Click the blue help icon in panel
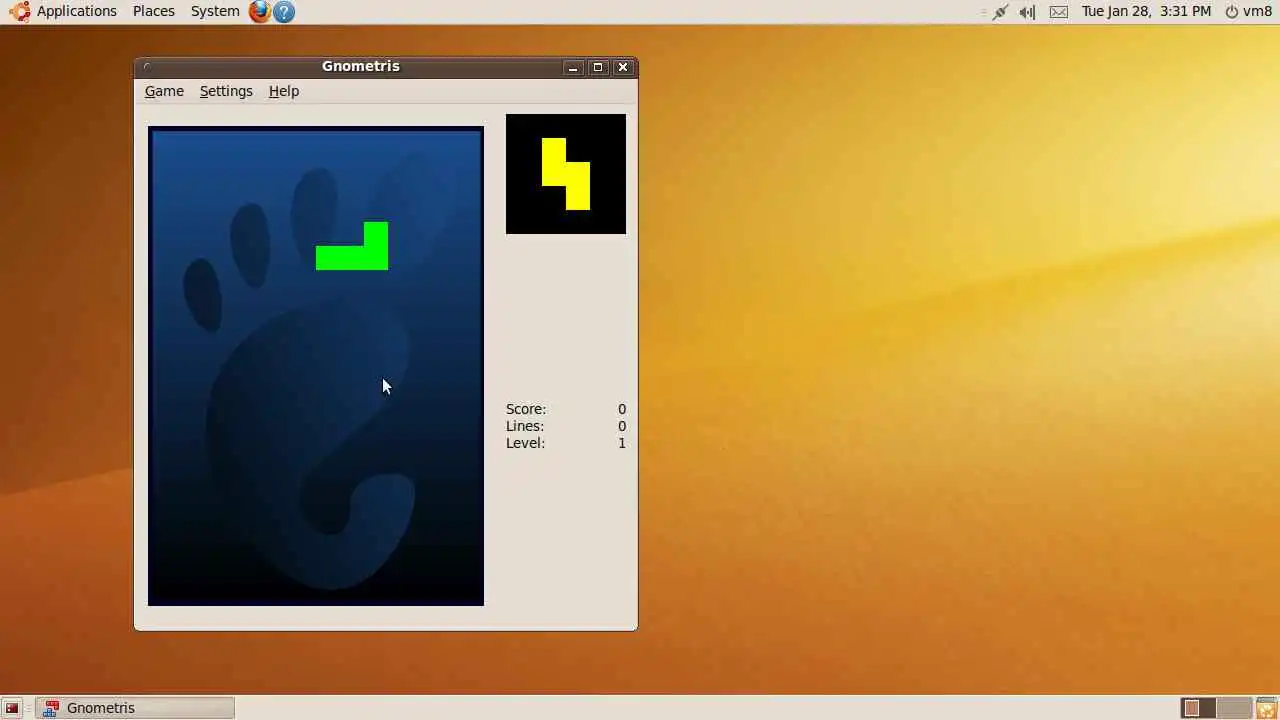 [284, 12]
